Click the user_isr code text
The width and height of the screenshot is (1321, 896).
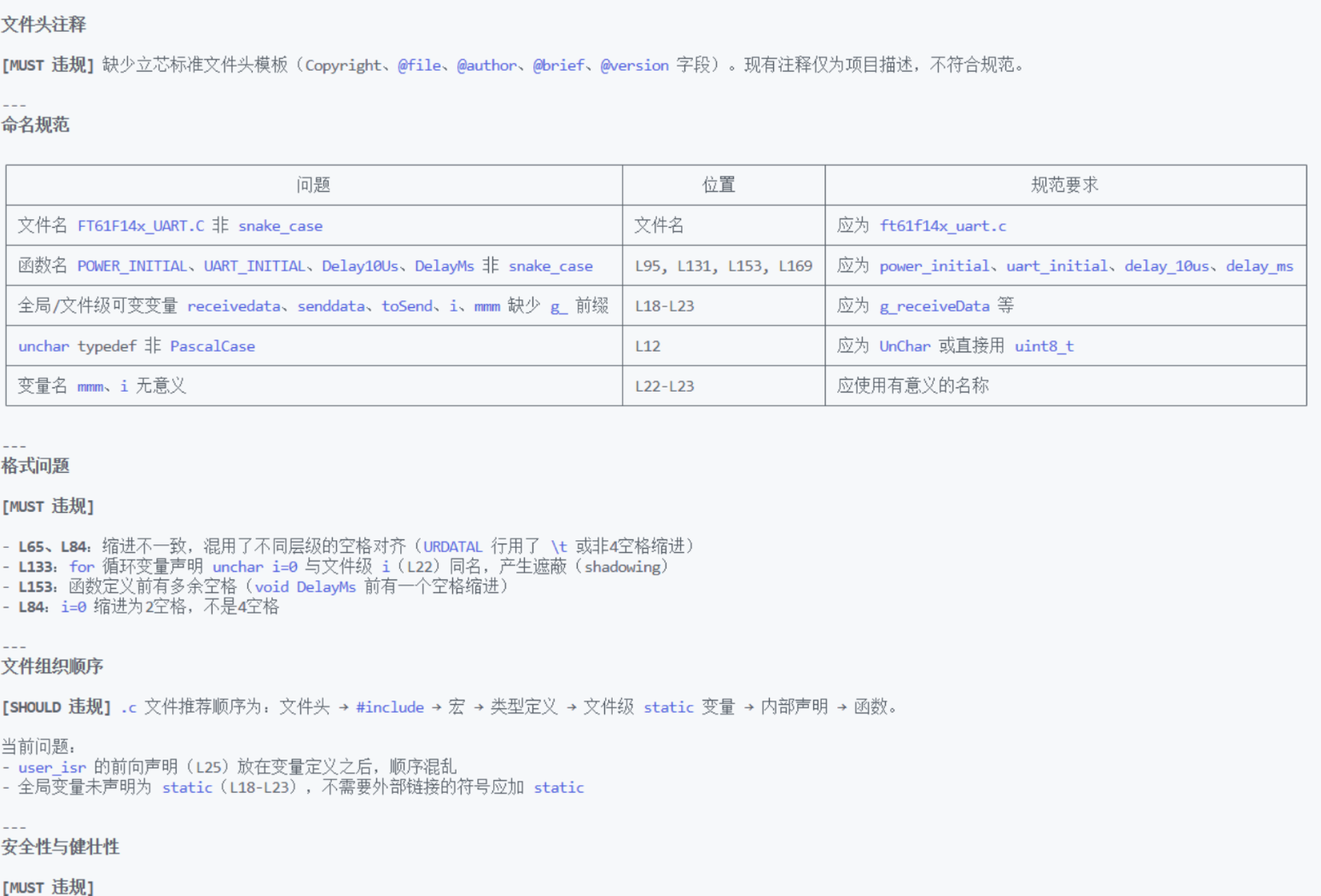[52, 767]
